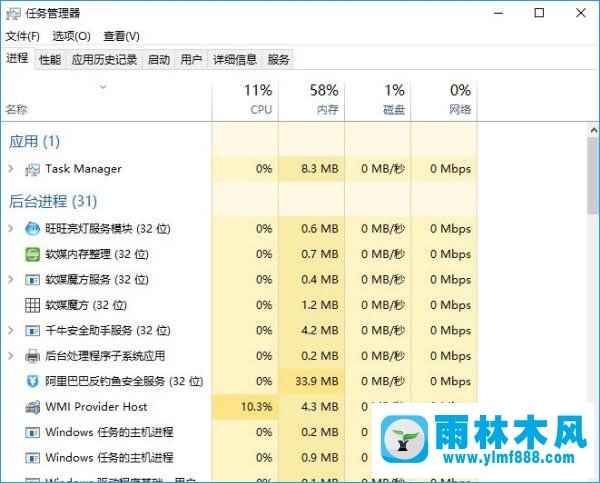Select the Task Manager process name
The height and width of the screenshot is (483, 600).
(x=83, y=169)
